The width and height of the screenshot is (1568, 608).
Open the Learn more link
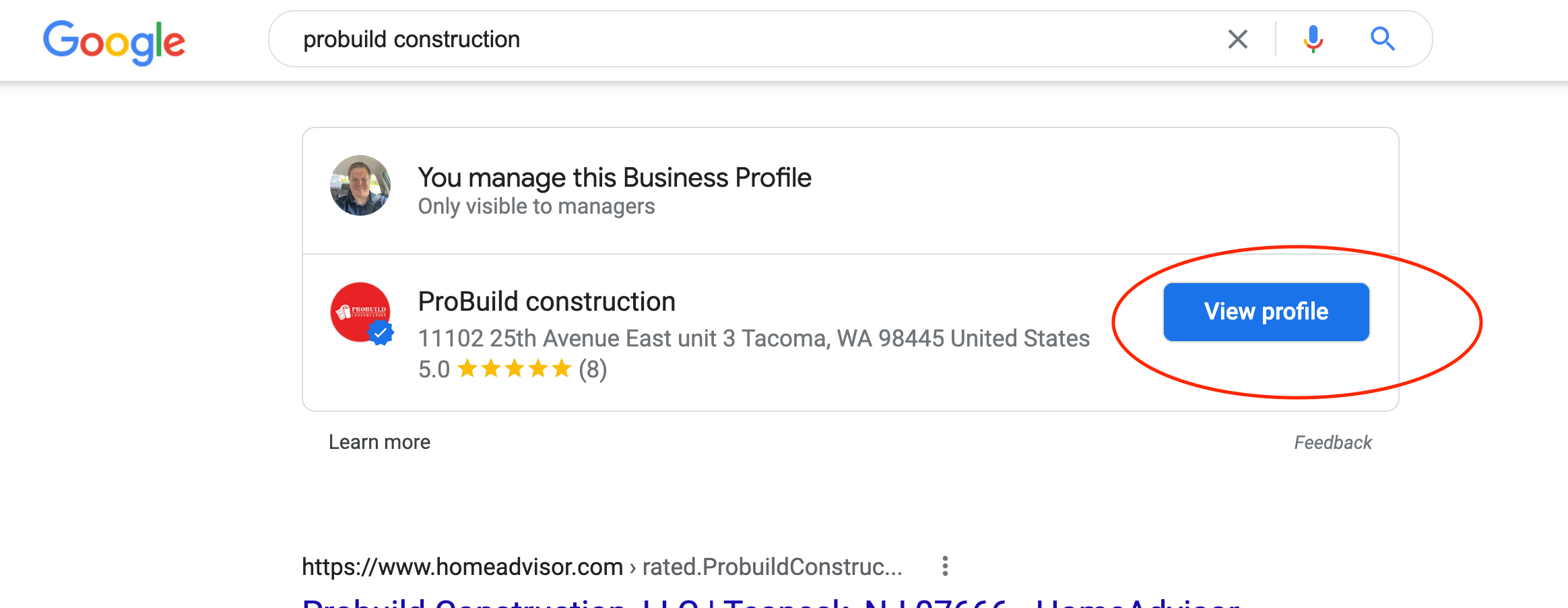tap(379, 442)
